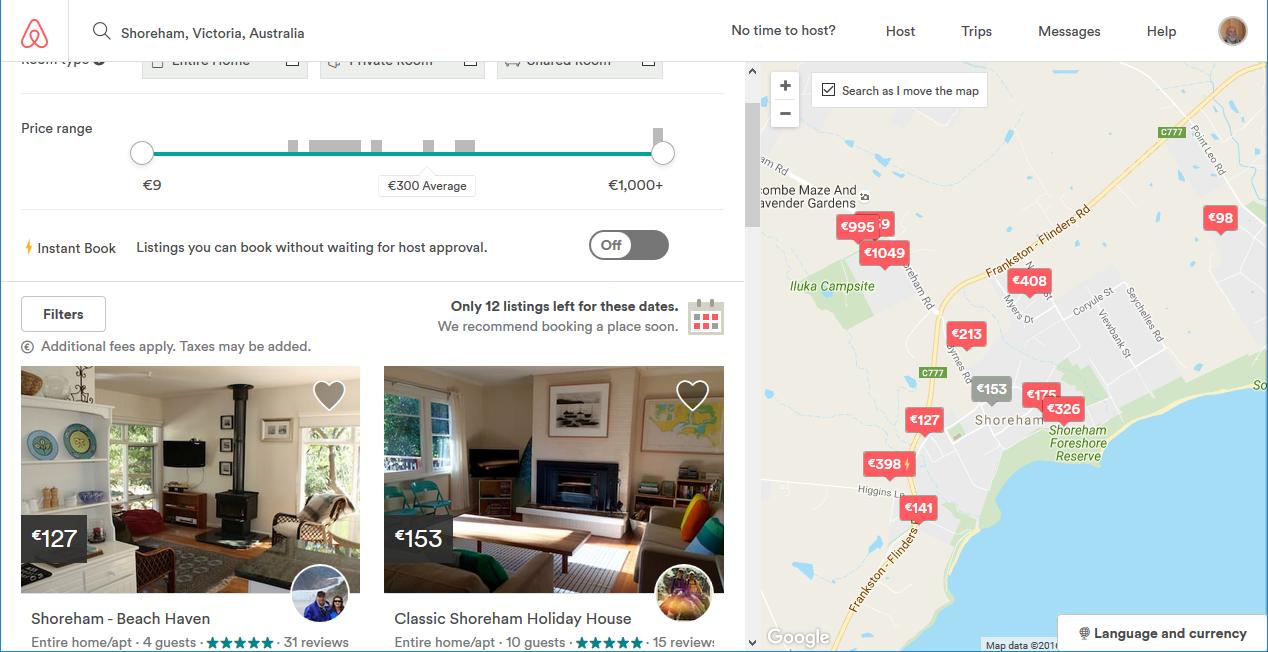Toggle Instant Book switch on
Screen dimensions: 1268x652
coord(628,245)
